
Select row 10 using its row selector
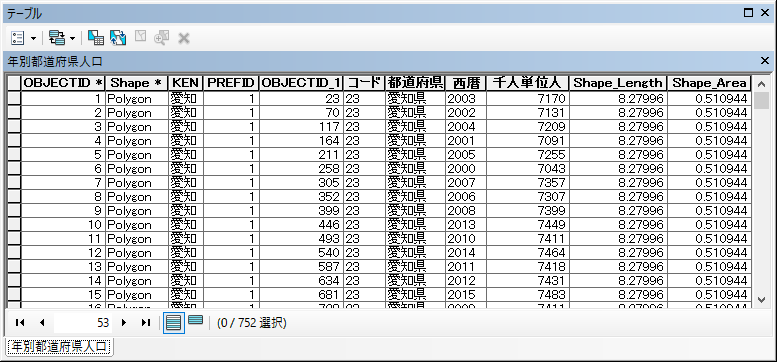pos(13,225)
